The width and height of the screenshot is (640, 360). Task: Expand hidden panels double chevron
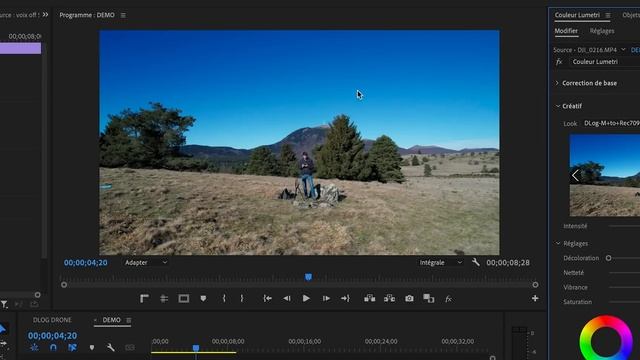45,15
